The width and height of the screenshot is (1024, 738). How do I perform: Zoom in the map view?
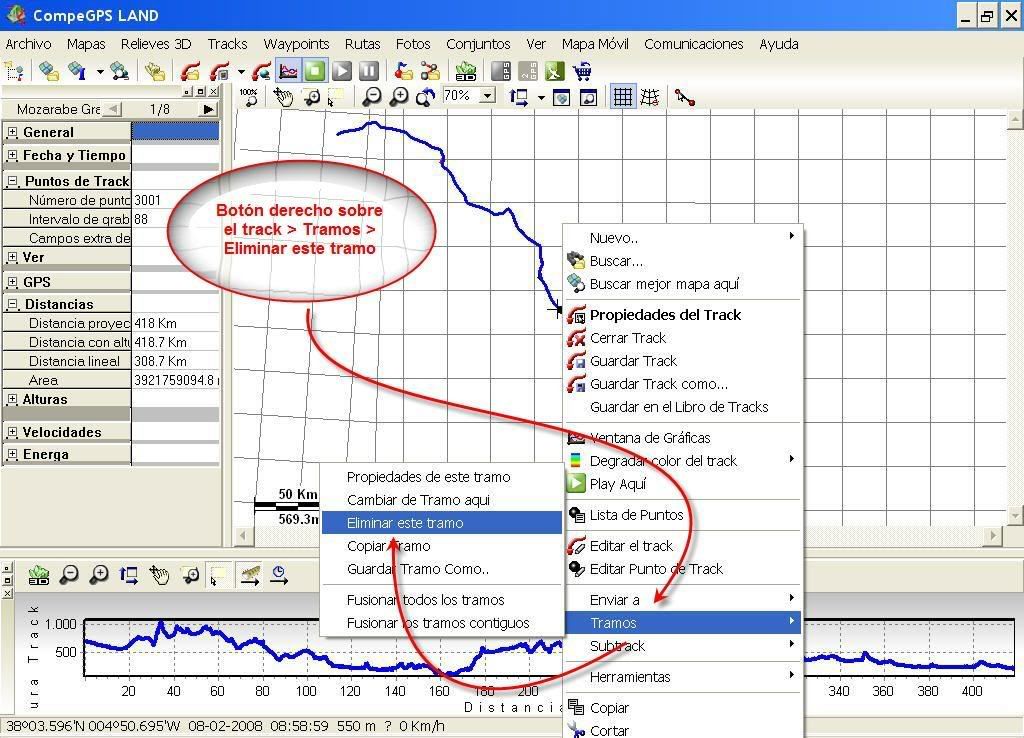click(398, 97)
